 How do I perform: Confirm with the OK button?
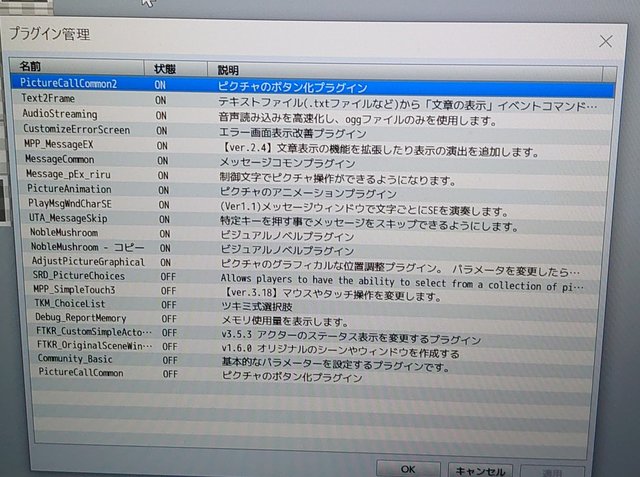click(x=408, y=469)
